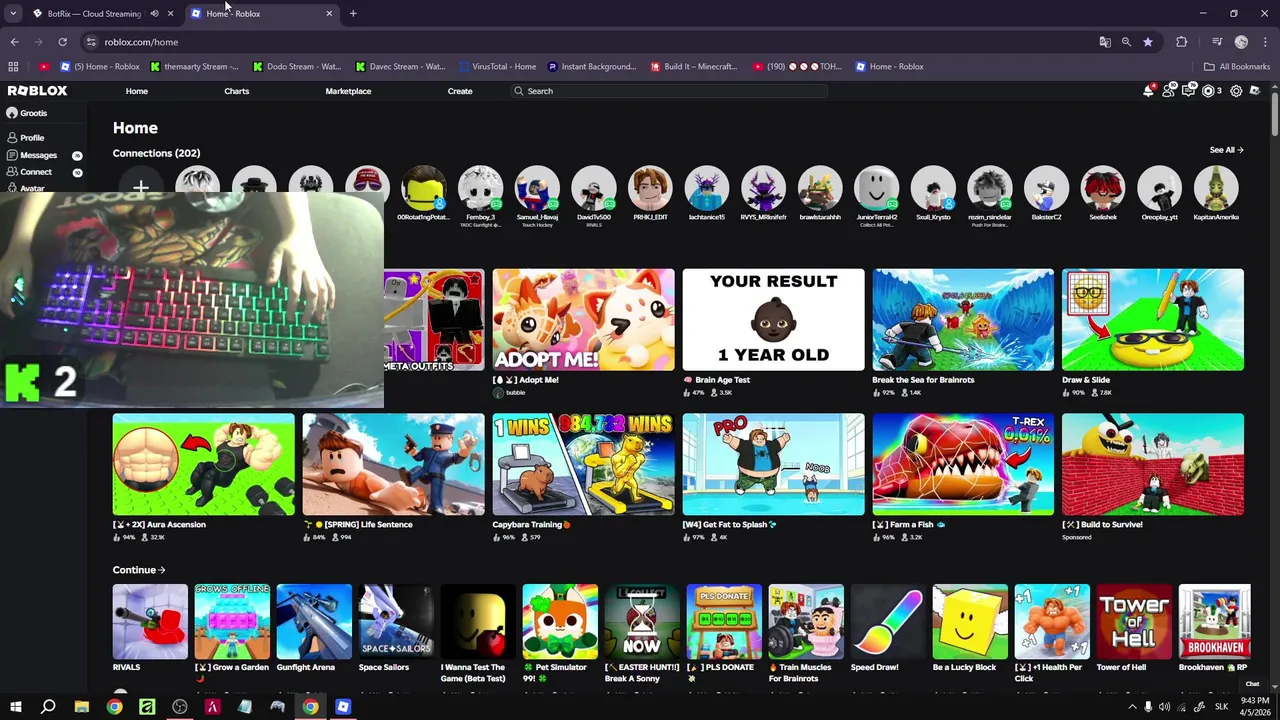The width and height of the screenshot is (1280, 720).
Task: Close the Home - Roblox tab
Action: pos(329,14)
